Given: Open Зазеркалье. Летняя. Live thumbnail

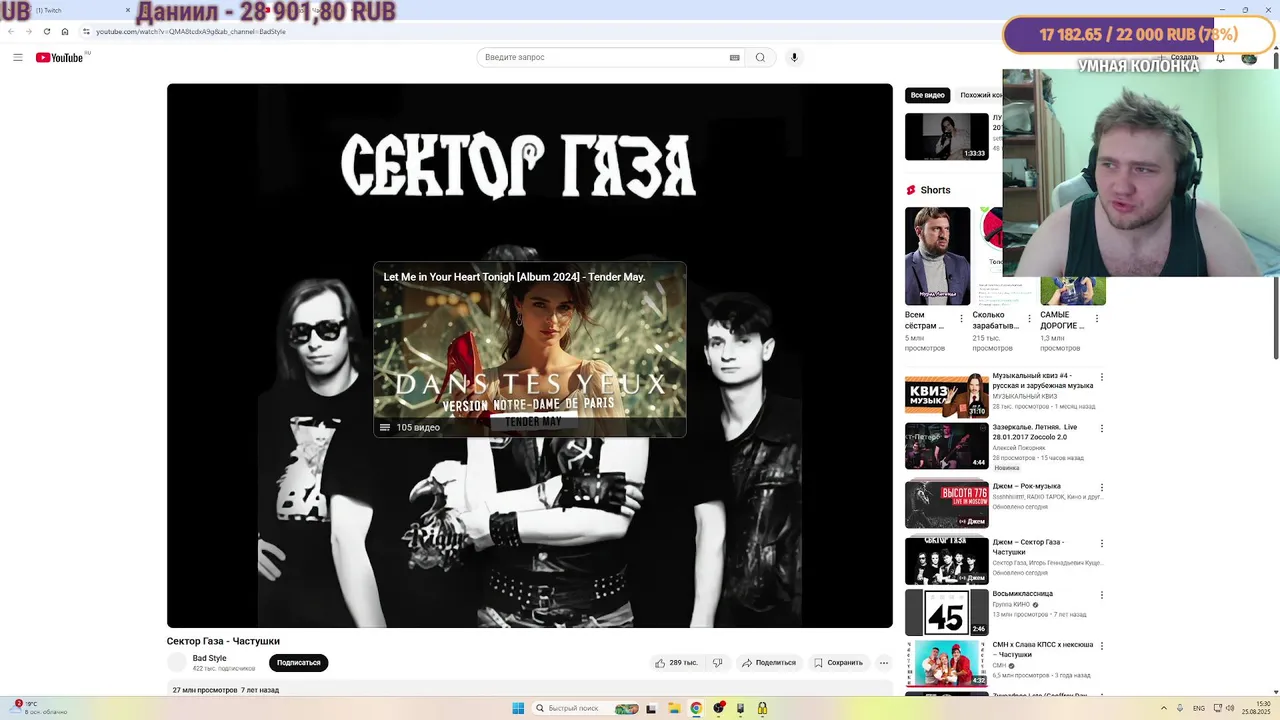Looking at the screenshot, I should 946,446.
